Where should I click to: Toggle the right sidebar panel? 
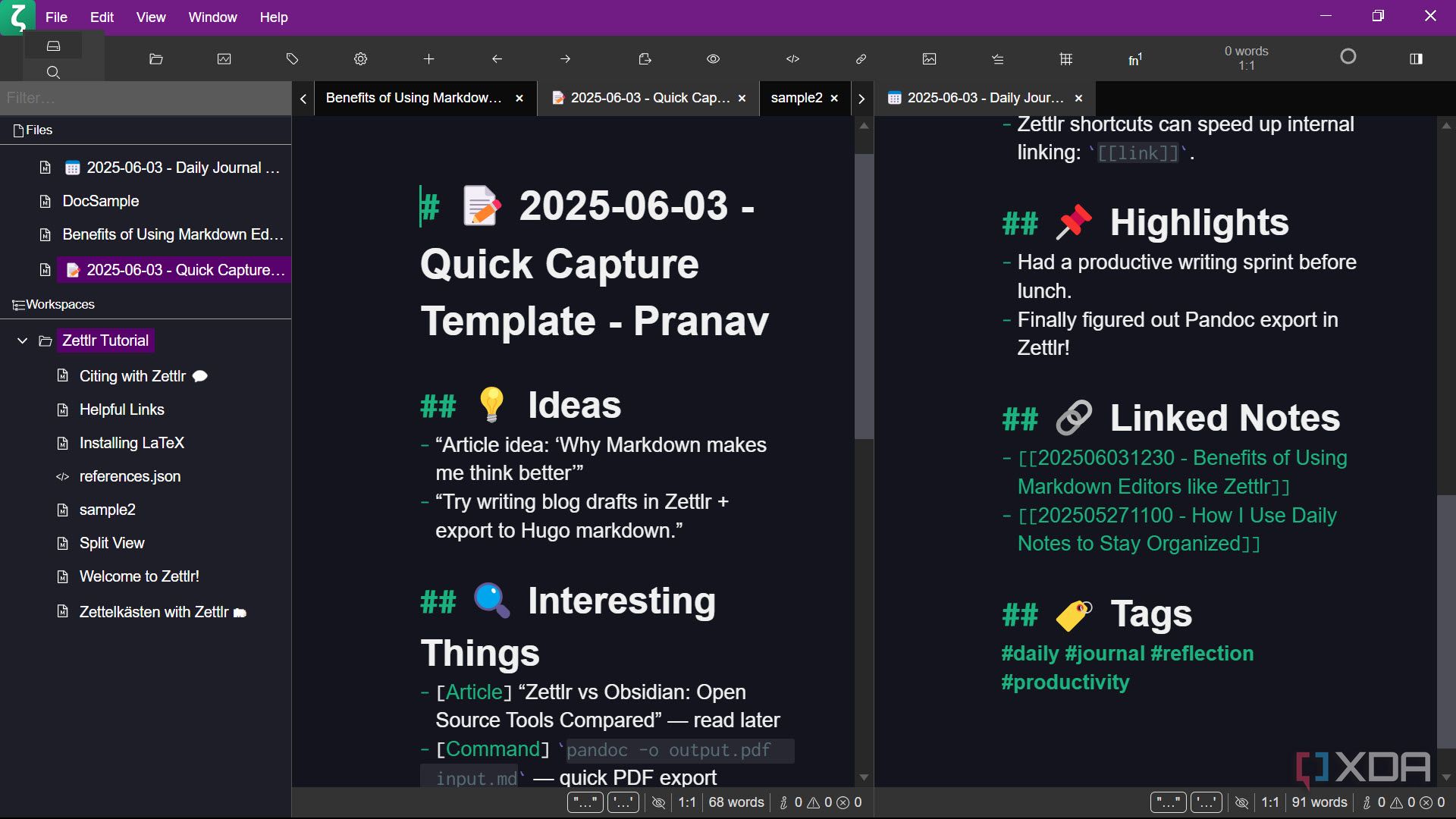pyautogui.click(x=1416, y=59)
